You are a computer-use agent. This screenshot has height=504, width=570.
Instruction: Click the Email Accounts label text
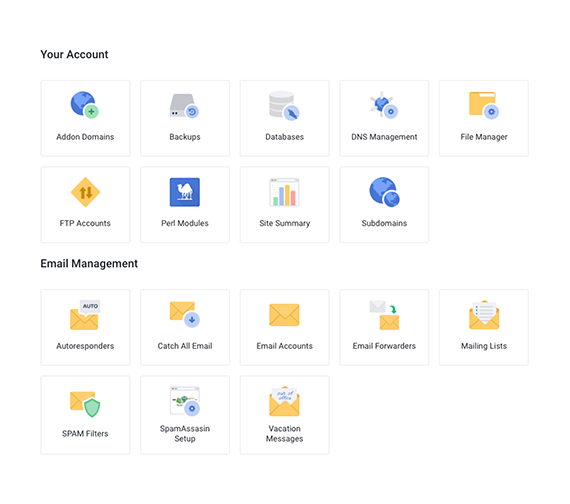click(x=284, y=346)
